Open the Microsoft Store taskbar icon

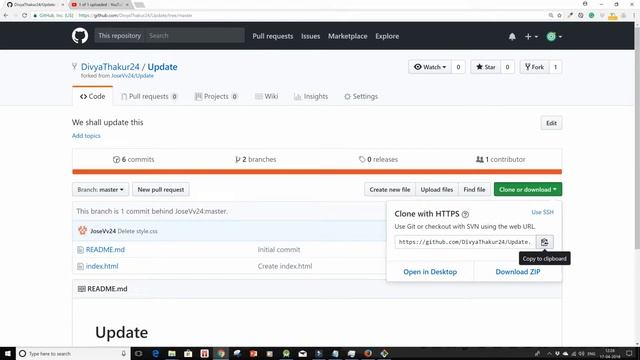click(188, 353)
